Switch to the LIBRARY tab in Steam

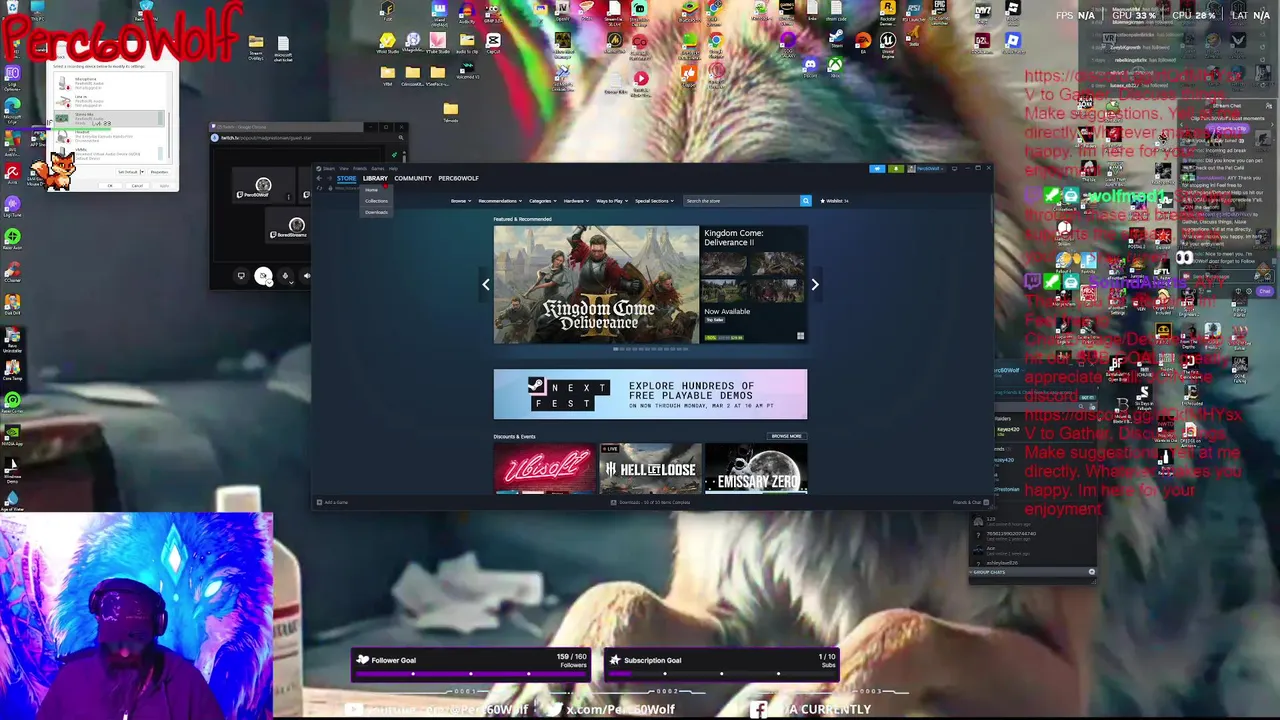tap(375, 178)
